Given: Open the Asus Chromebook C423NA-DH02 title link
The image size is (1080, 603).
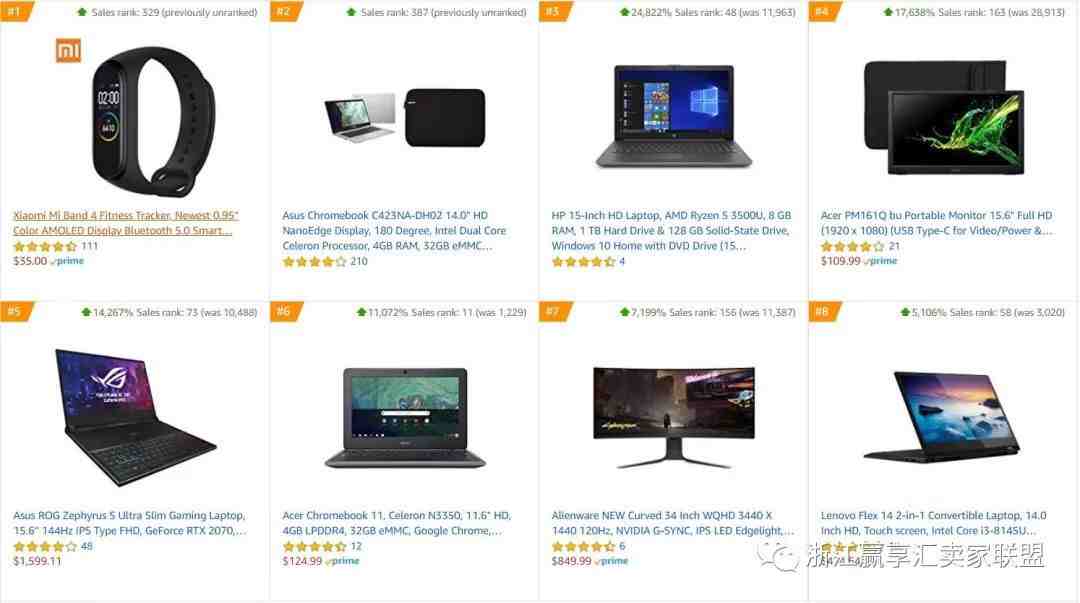Looking at the screenshot, I should (x=394, y=230).
